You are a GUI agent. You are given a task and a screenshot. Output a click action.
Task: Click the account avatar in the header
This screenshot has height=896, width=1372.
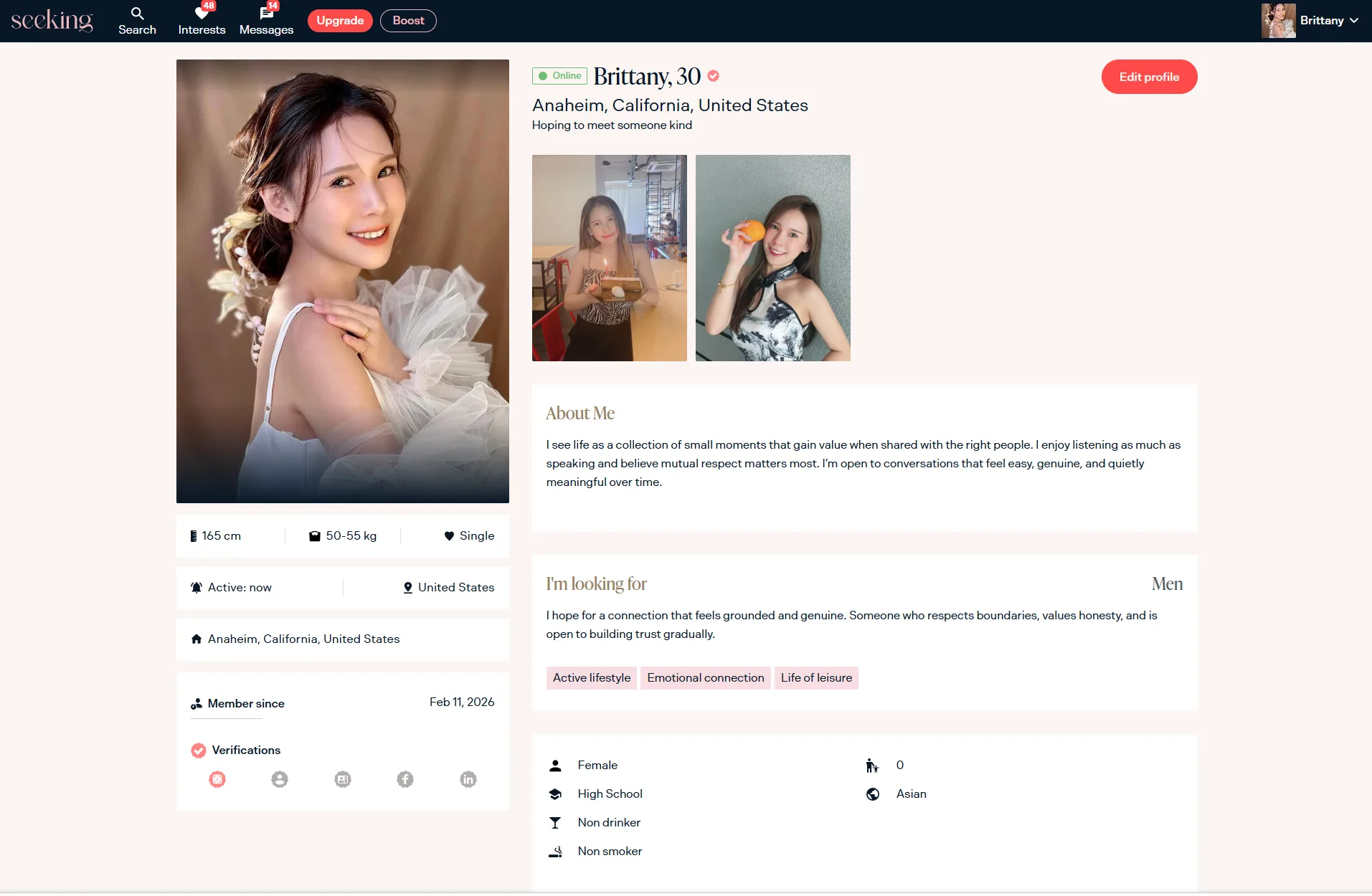point(1278,21)
